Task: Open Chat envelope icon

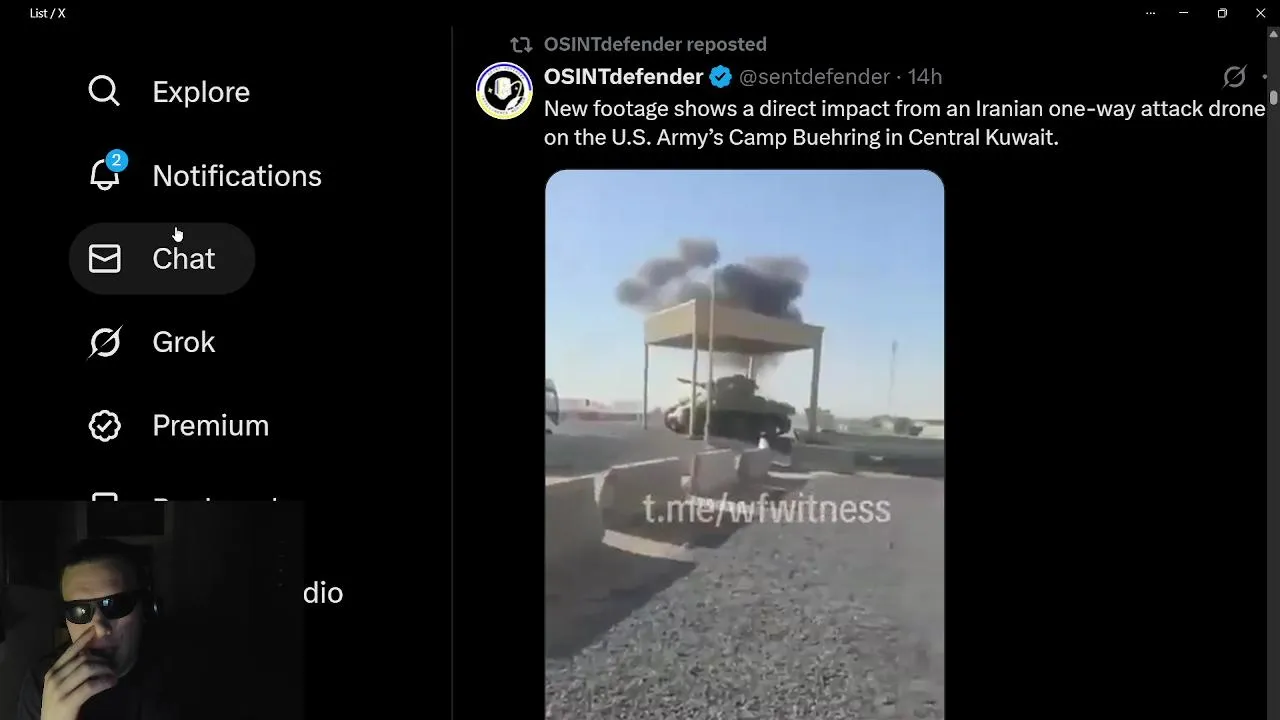Action: [104, 259]
